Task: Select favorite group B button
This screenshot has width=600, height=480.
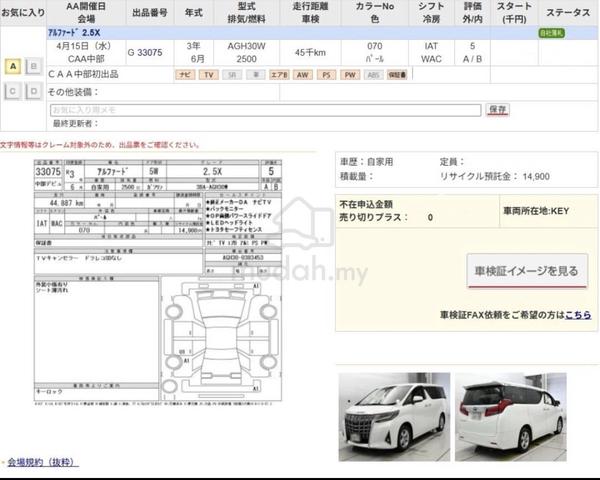Action: click(x=34, y=67)
